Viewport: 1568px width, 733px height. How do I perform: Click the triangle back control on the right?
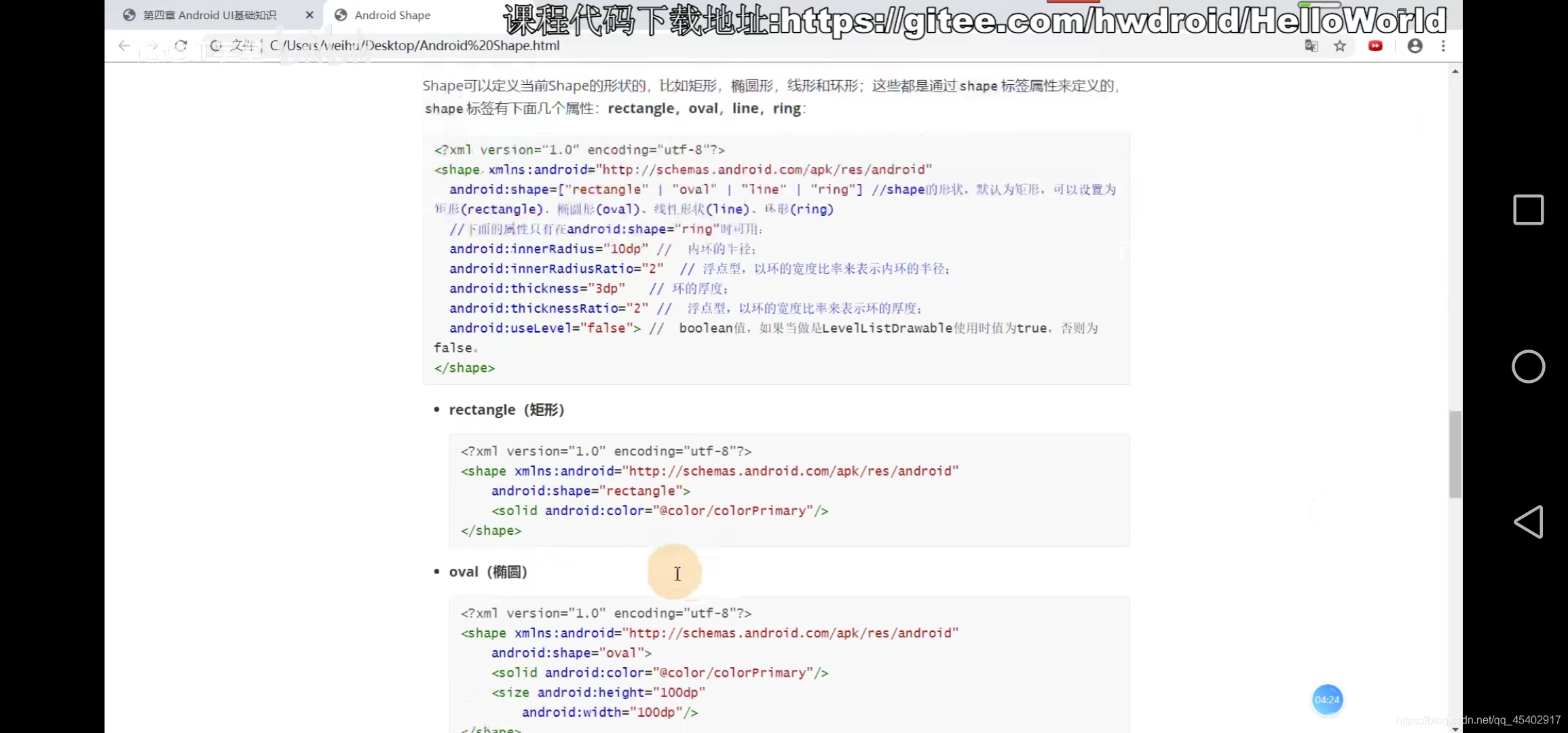[x=1529, y=522]
